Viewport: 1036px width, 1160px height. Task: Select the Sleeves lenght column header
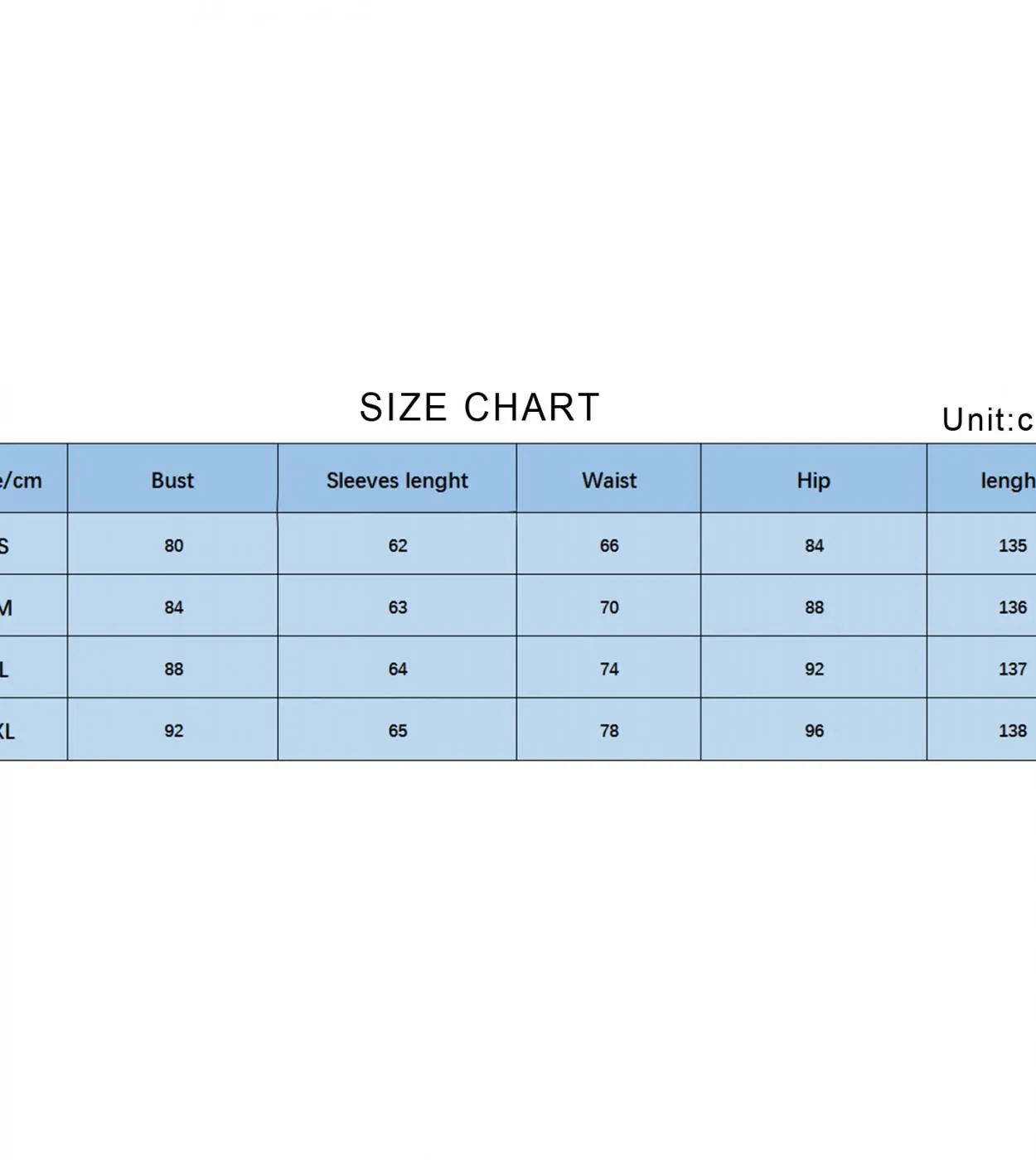pos(397,481)
